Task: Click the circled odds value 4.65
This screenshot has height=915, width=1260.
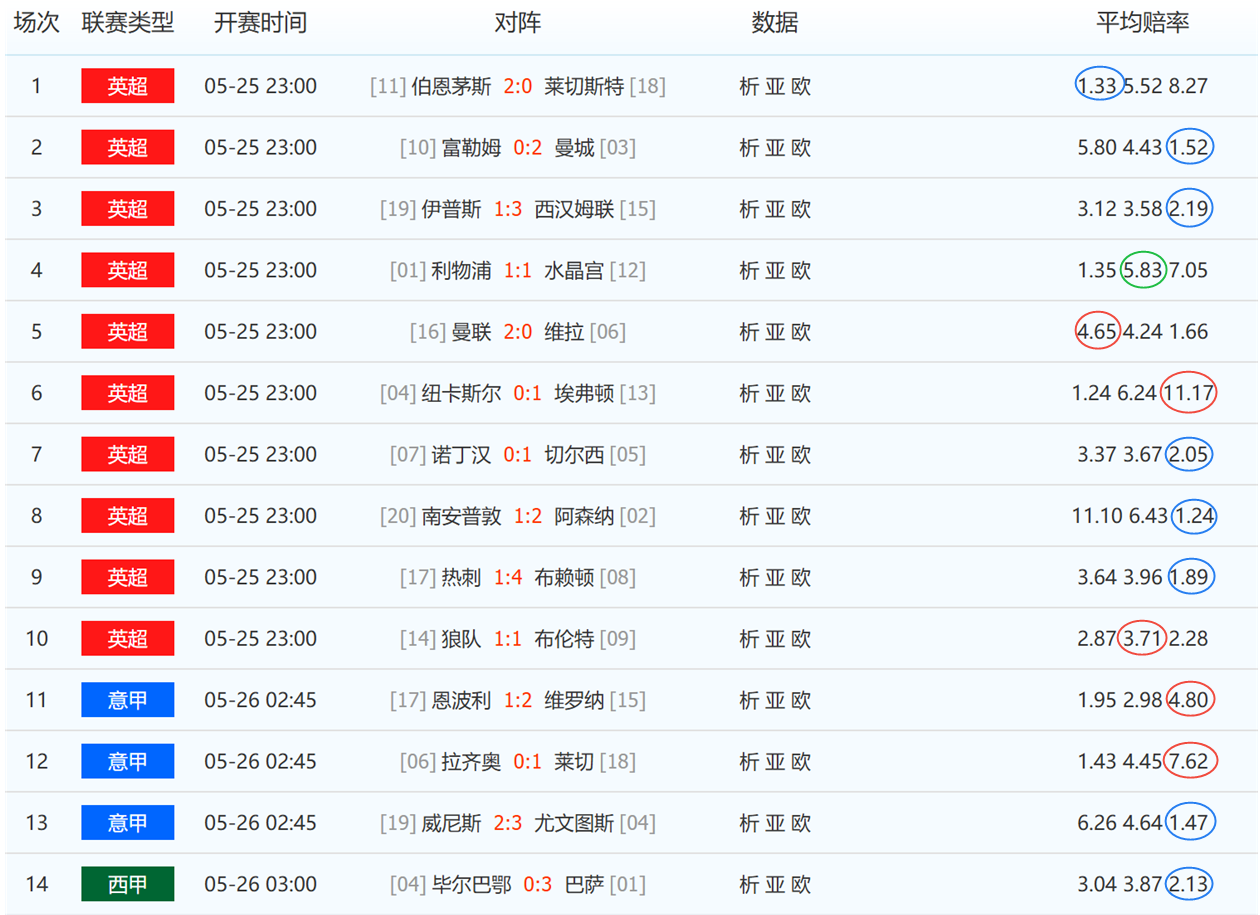Action: click(1097, 332)
